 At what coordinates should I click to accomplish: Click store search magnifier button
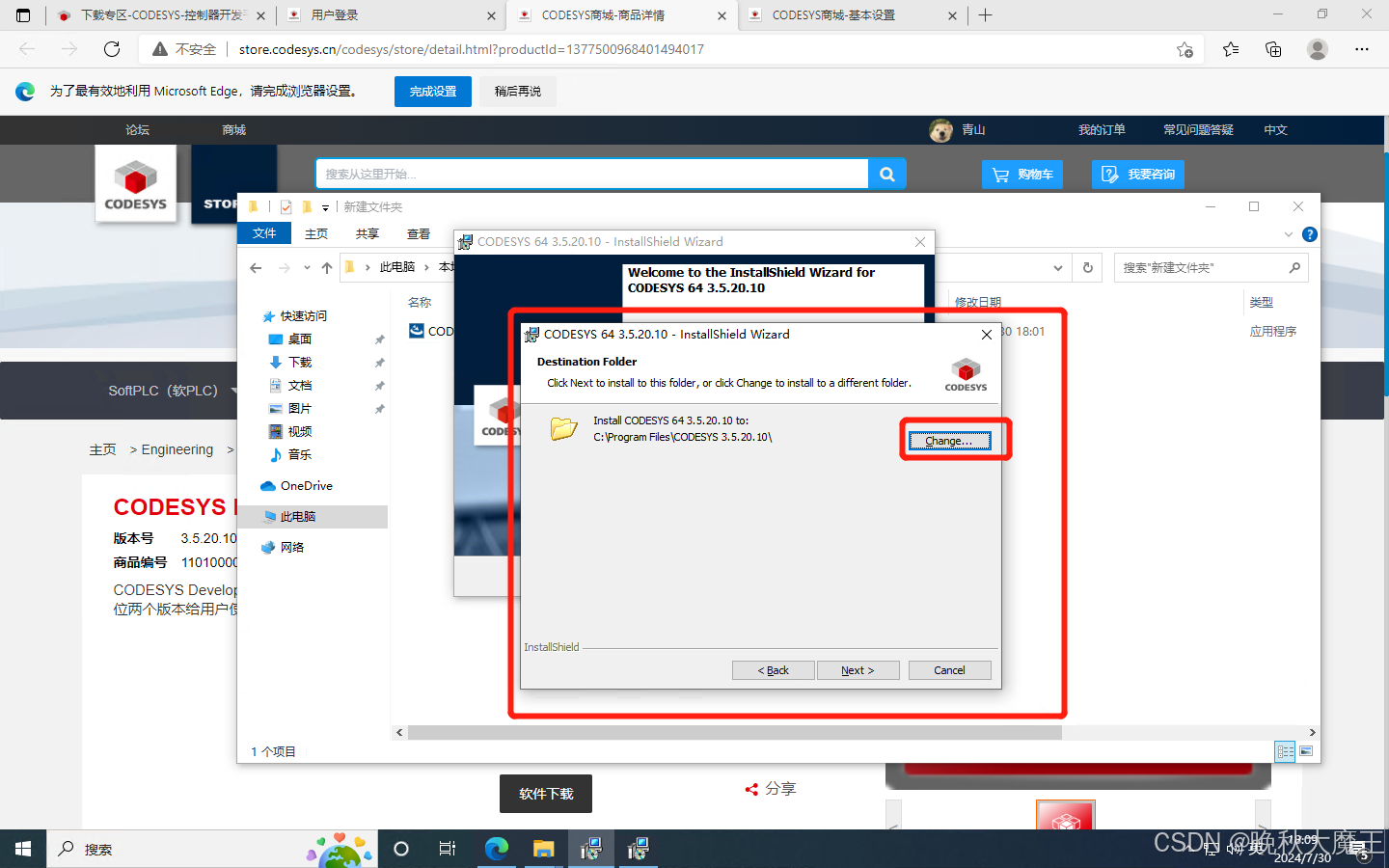887,175
